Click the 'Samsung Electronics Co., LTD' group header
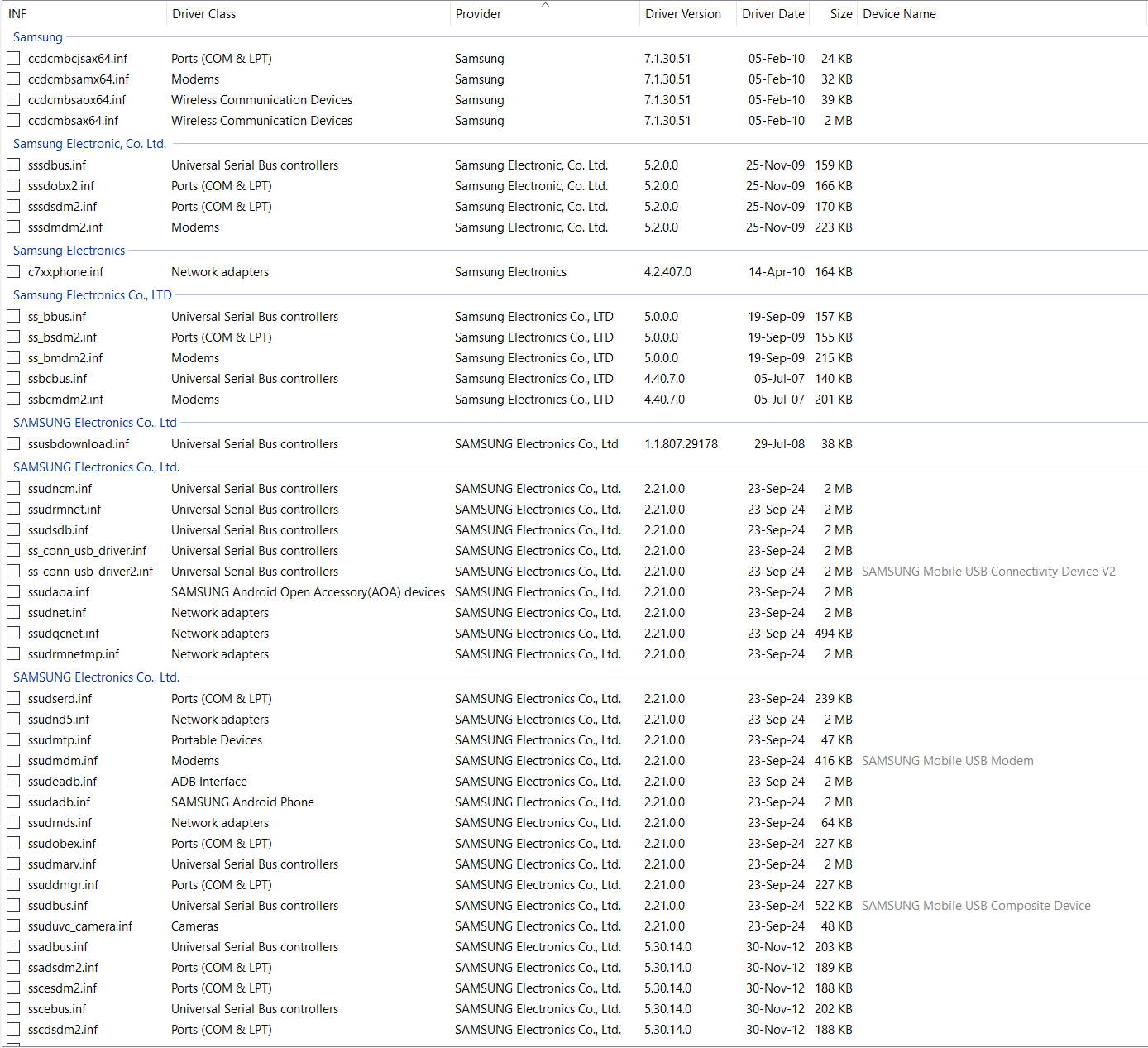The width and height of the screenshot is (1148, 1048). pyautogui.click(x=93, y=295)
